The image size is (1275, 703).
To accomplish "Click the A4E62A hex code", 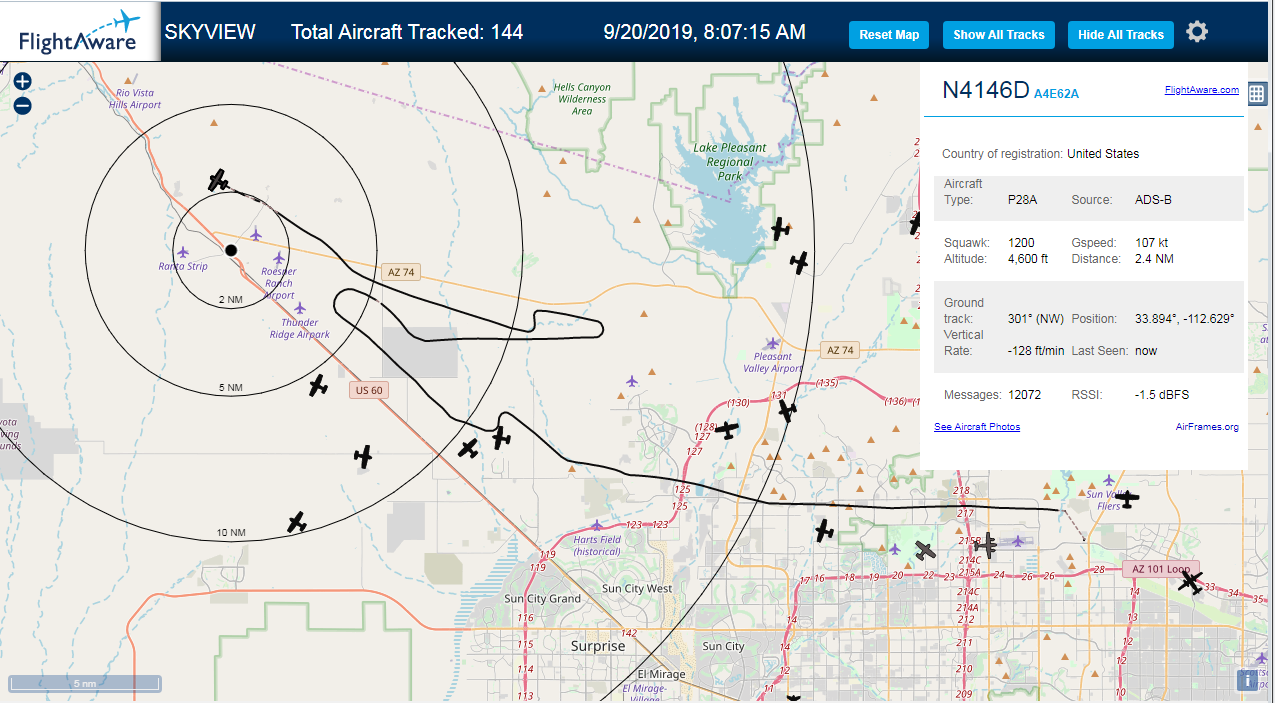I will 1056,94.
